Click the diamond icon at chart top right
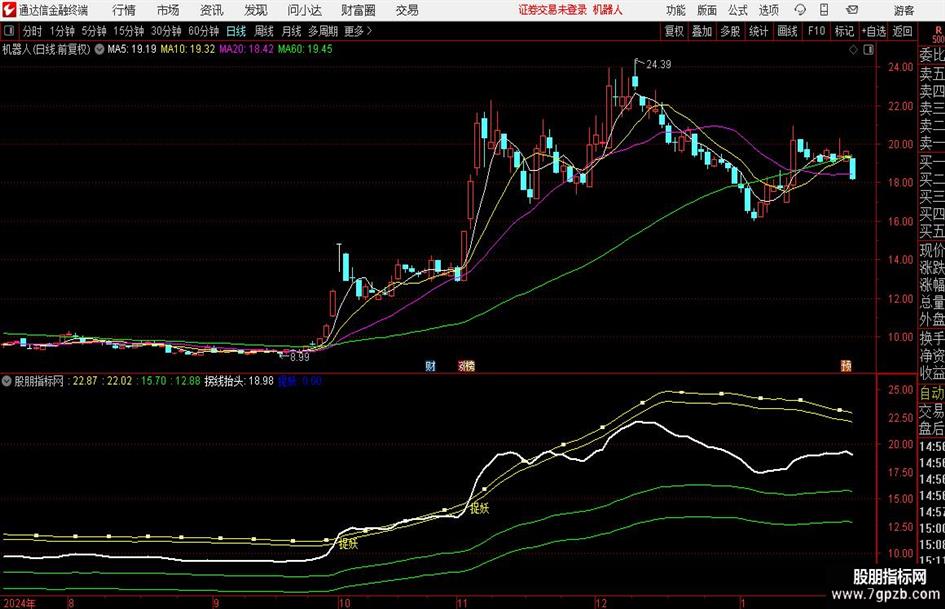This screenshot has height=609, width=945. [853, 50]
